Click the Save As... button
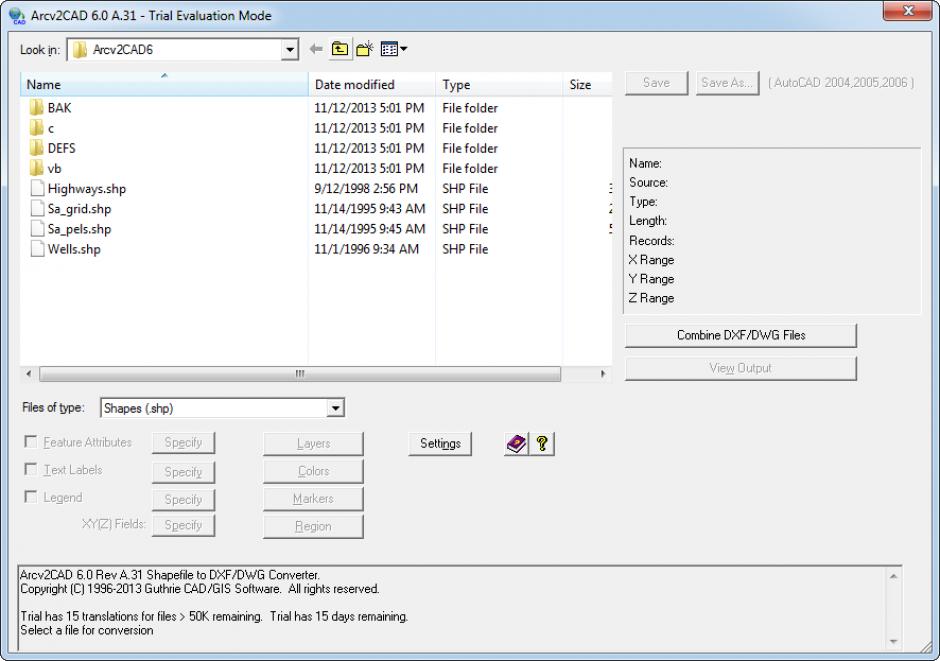Image resolution: width=940 pixels, height=661 pixels. coord(727,83)
